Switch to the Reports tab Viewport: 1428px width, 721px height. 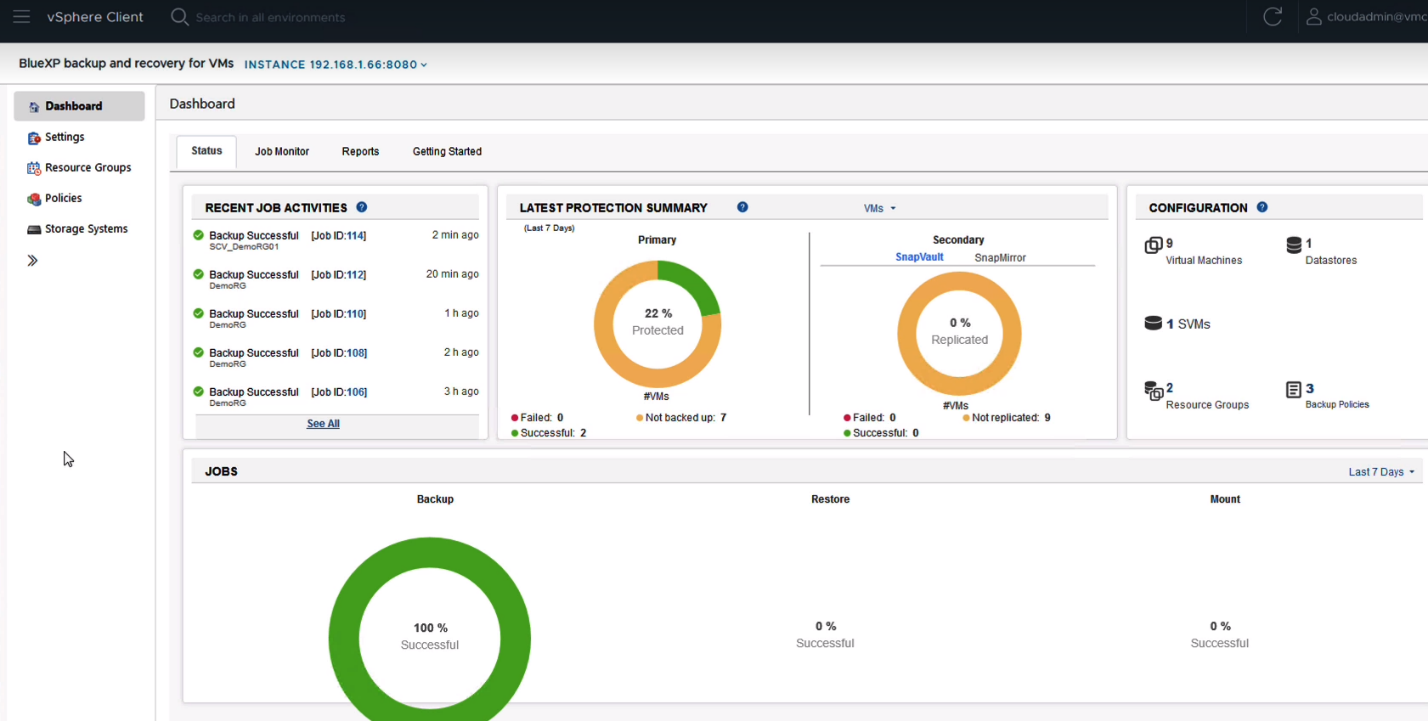pos(360,152)
